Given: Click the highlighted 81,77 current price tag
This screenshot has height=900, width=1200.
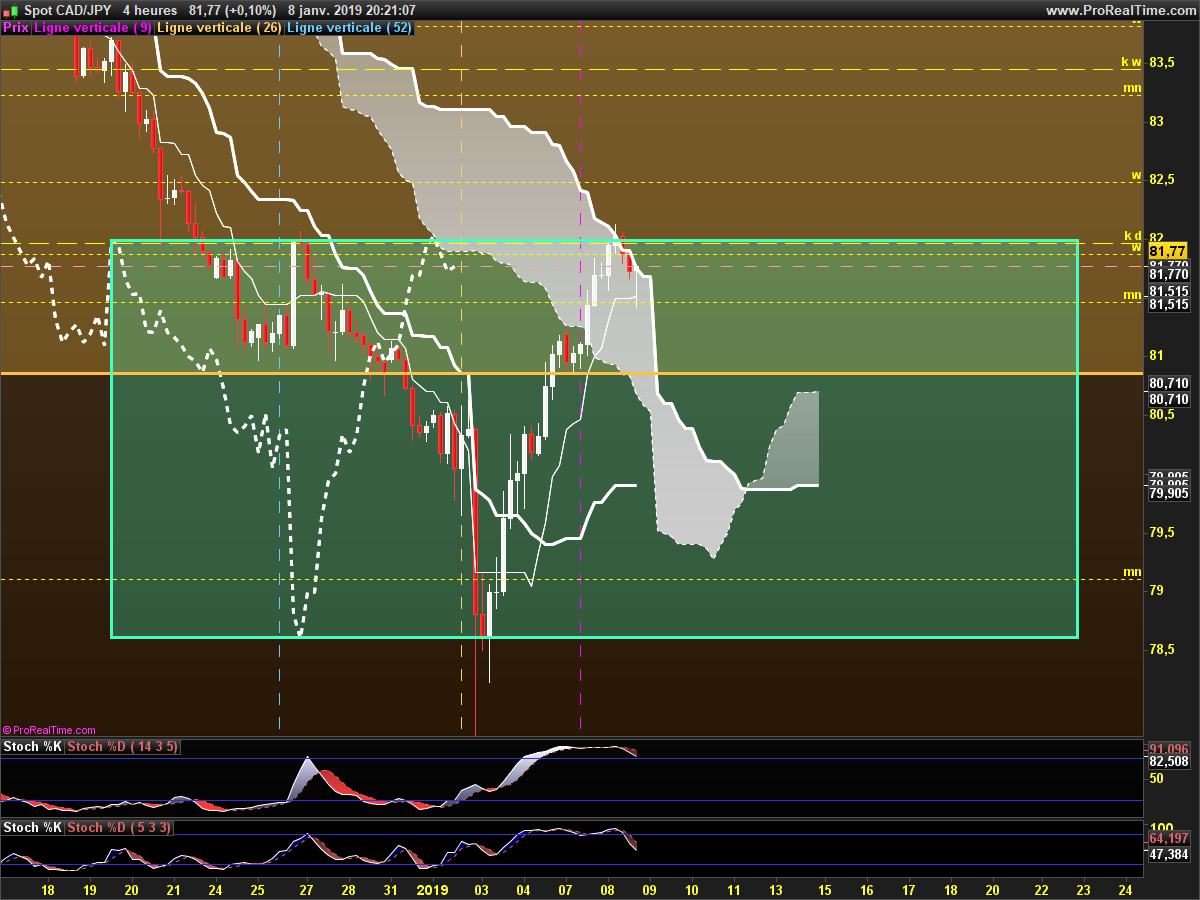Looking at the screenshot, I should 1168,251.
